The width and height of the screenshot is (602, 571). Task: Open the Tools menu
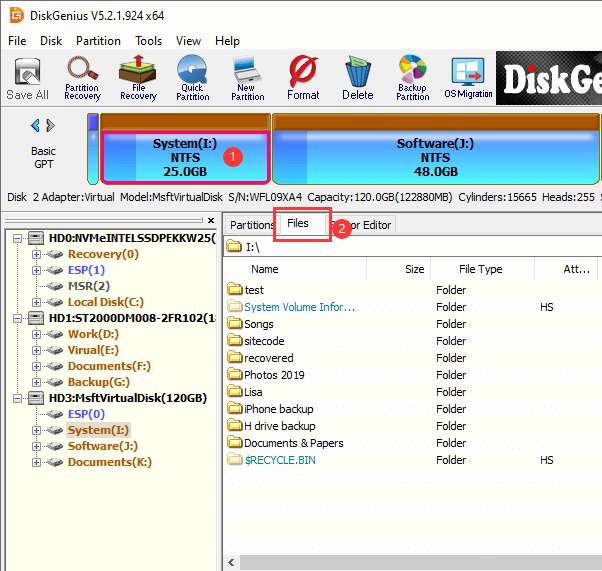(149, 41)
